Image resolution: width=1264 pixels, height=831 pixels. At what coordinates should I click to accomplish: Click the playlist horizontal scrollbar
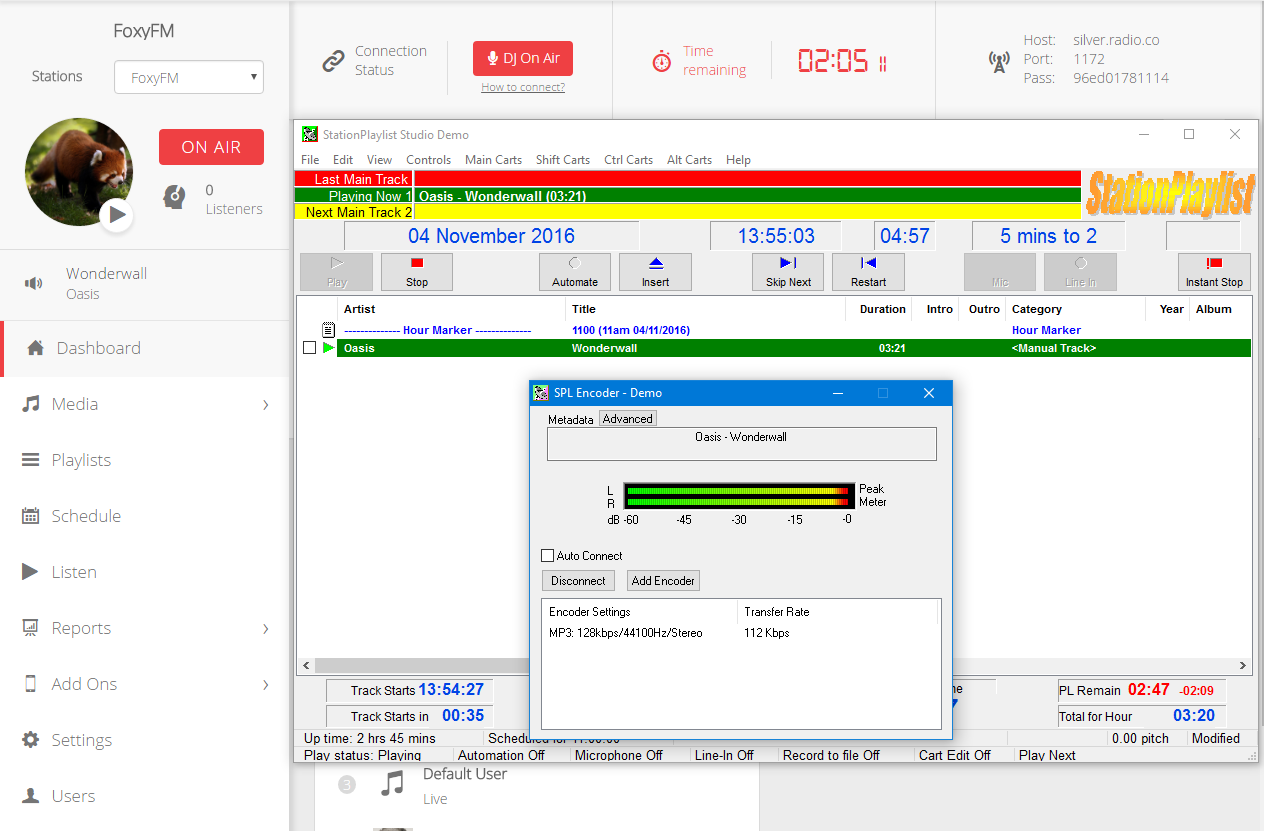pyautogui.click(x=420, y=665)
